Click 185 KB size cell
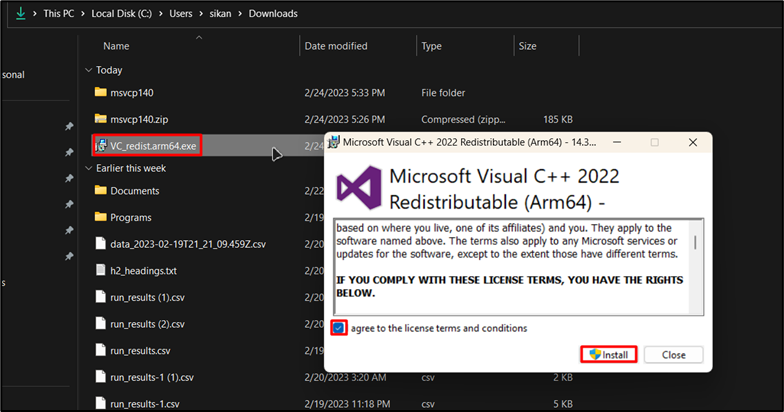 pos(558,119)
